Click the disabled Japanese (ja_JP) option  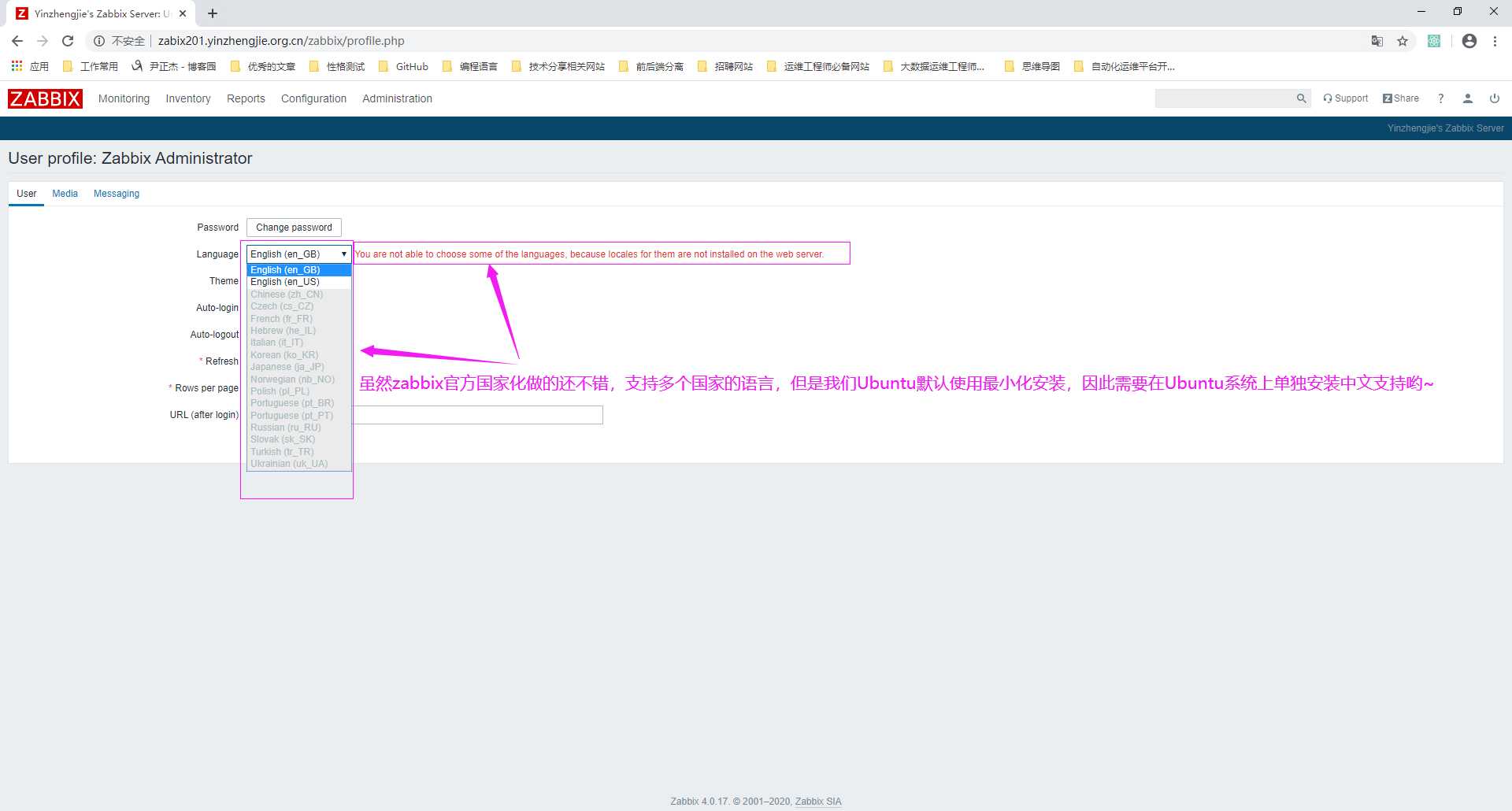(x=298, y=367)
